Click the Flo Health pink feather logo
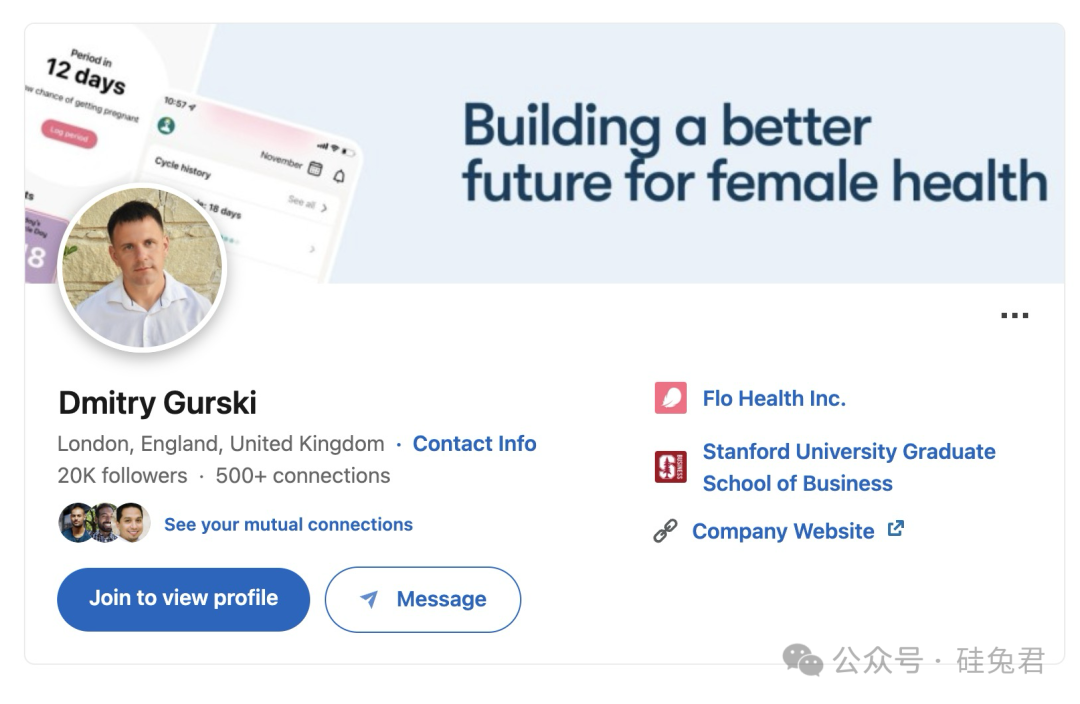The width and height of the screenshot is (1080, 704). pyautogui.click(x=670, y=398)
